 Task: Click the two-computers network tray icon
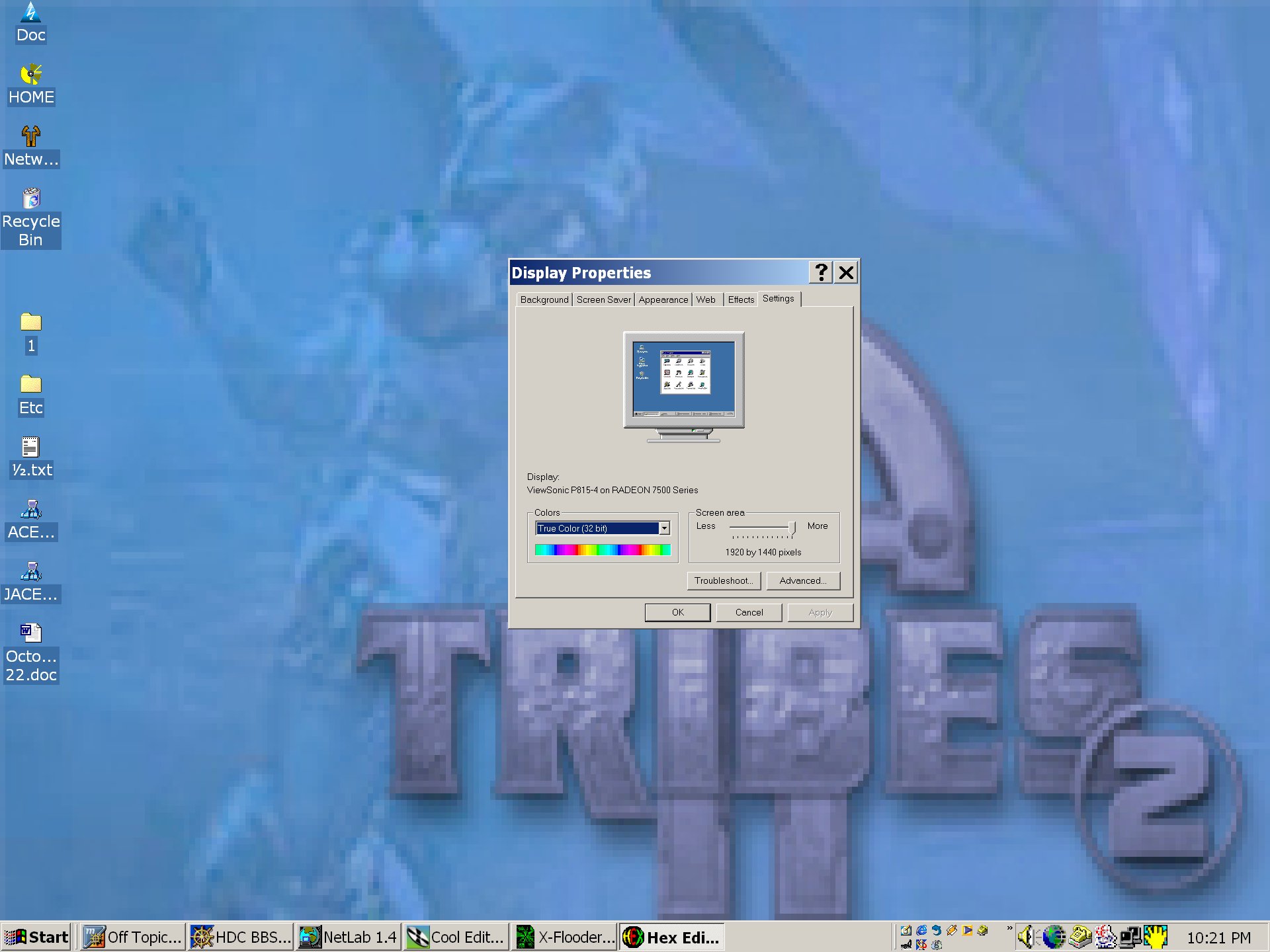[1130, 937]
